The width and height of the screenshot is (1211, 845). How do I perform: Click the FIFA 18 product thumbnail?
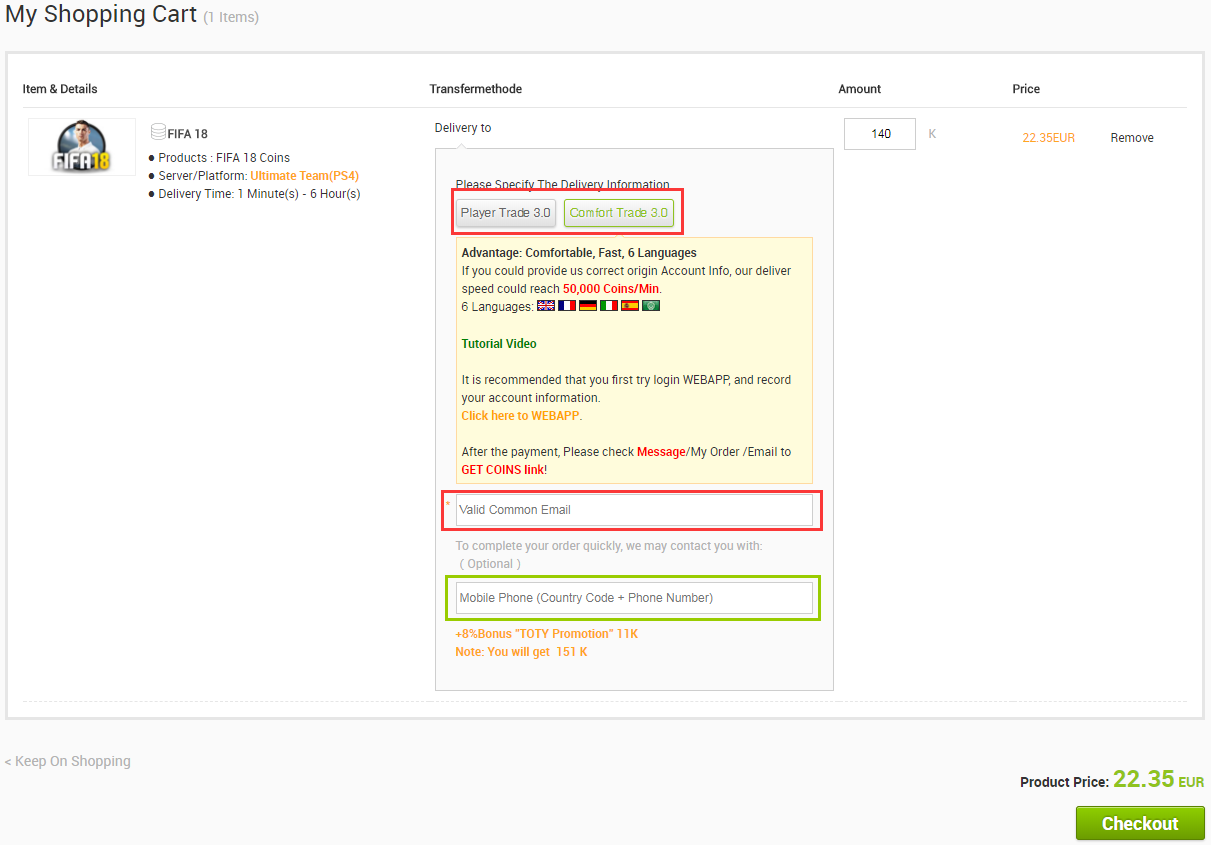tap(82, 147)
